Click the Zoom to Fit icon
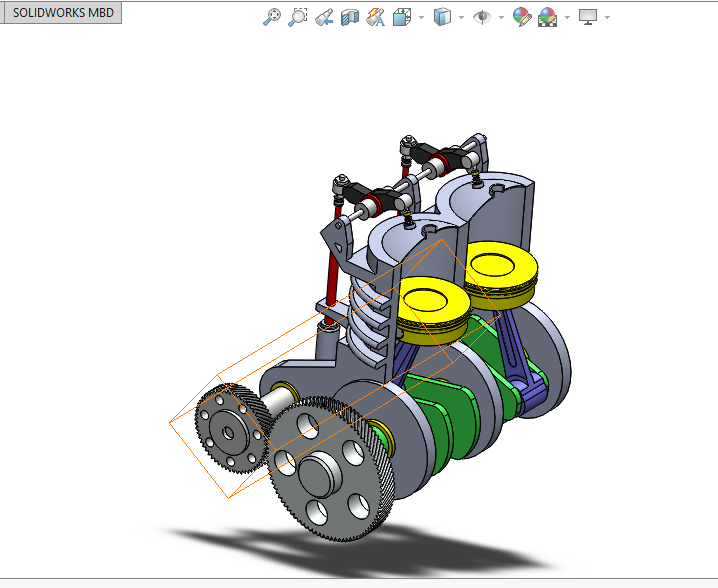This screenshot has height=588, width=718. click(x=272, y=17)
